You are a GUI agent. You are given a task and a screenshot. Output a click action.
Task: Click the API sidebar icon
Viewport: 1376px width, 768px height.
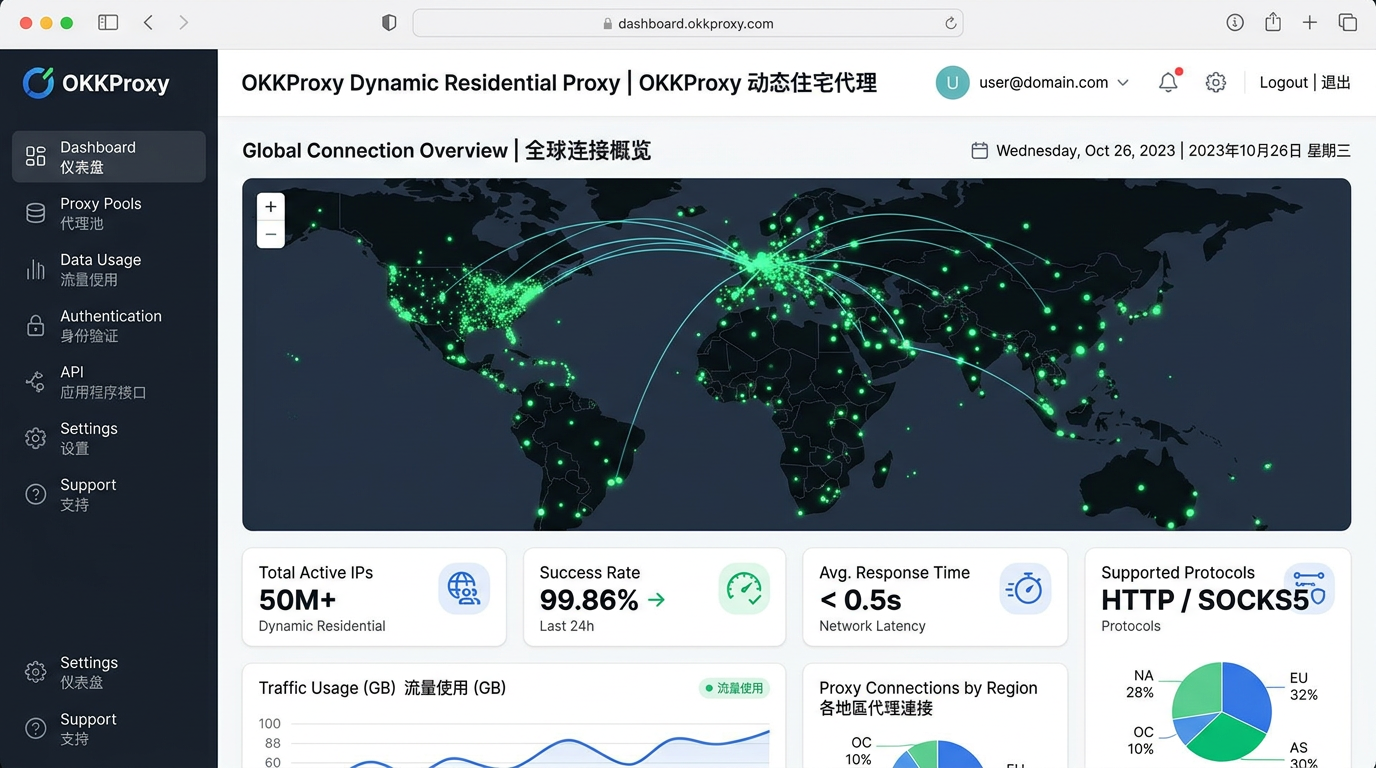35,381
